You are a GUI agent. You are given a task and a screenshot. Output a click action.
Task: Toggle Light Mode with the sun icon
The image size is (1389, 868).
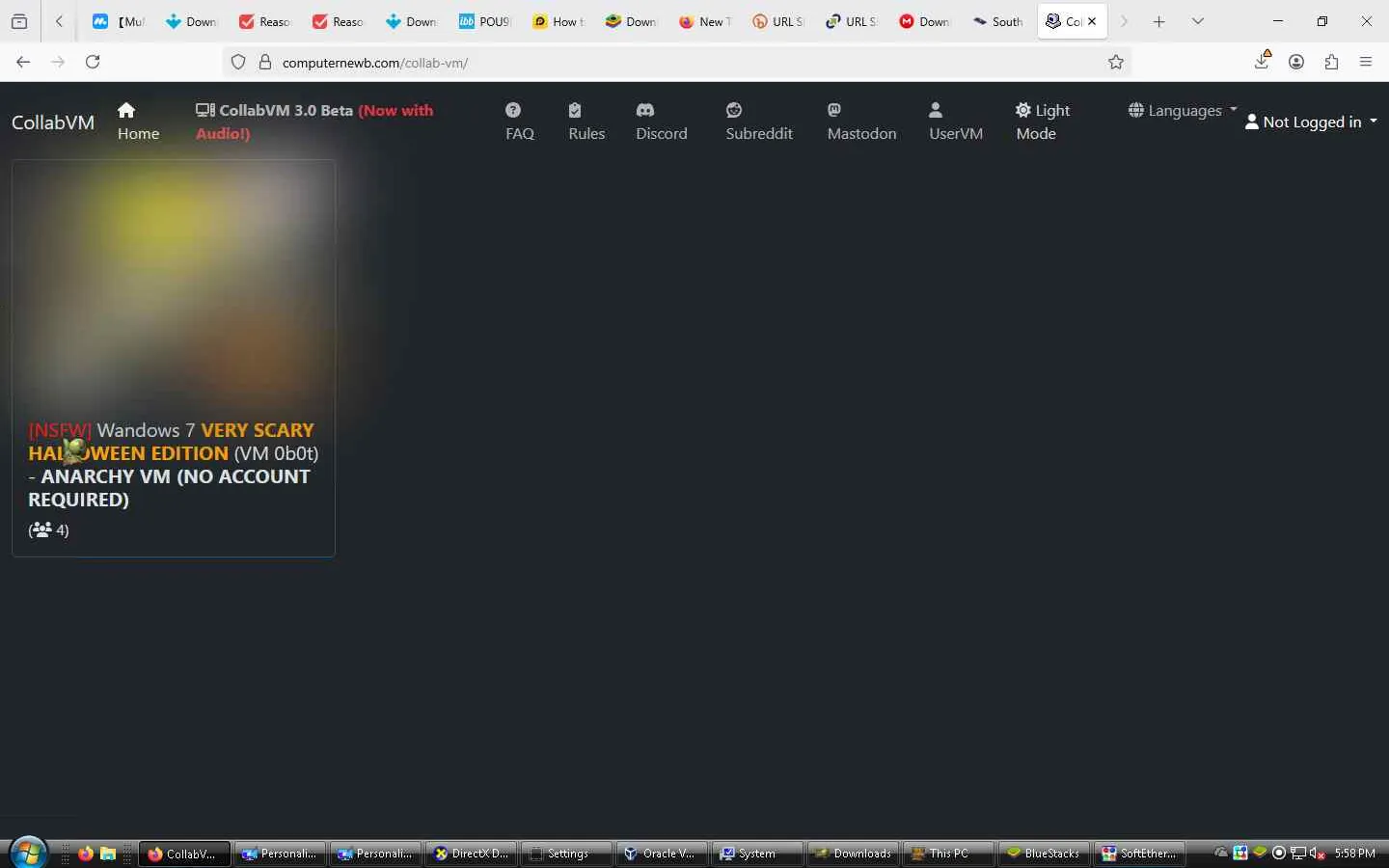click(x=1023, y=110)
